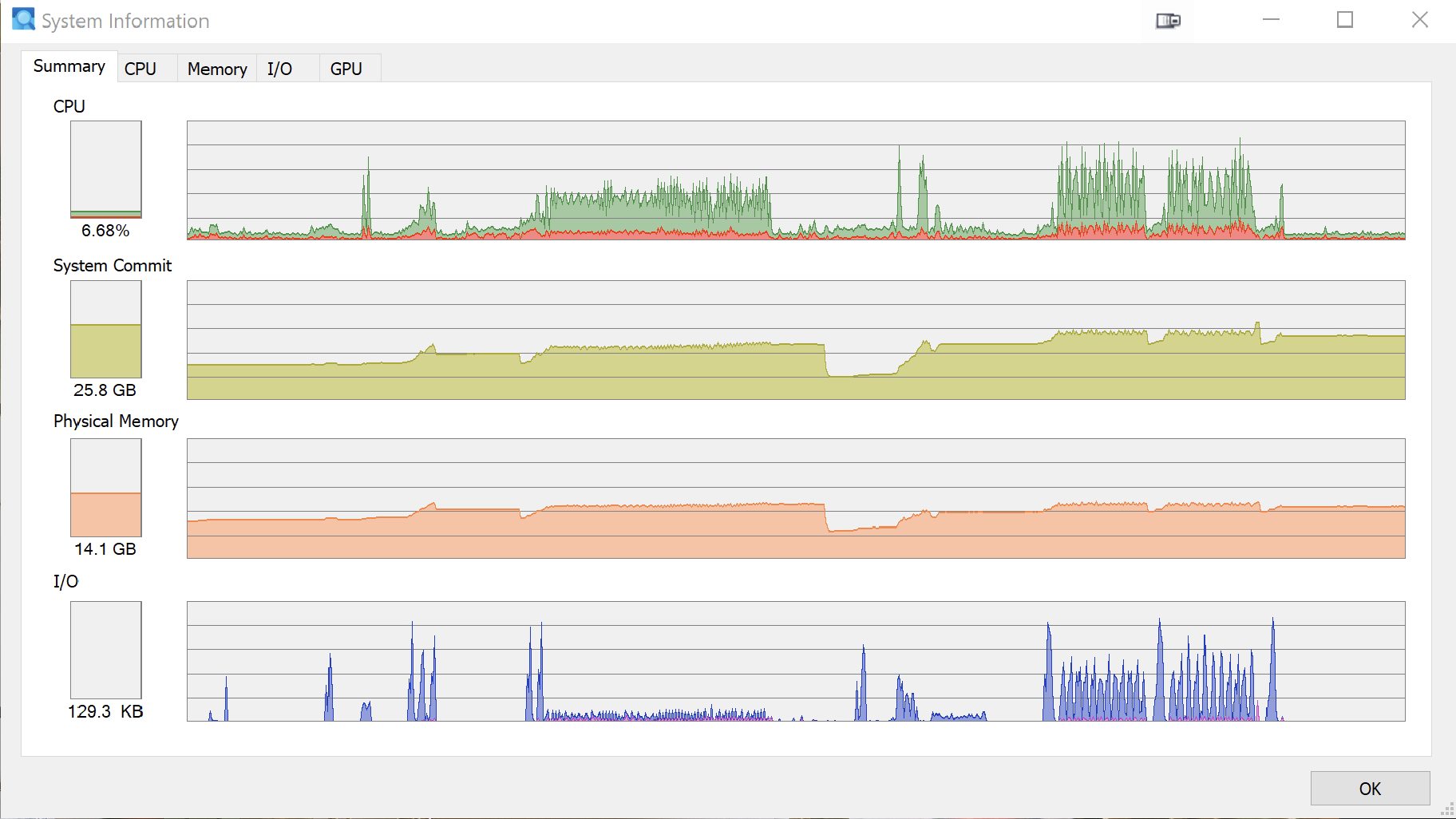
Task: Click the System Commit gauge showing 25.8 GB
Action: [106, 329]
